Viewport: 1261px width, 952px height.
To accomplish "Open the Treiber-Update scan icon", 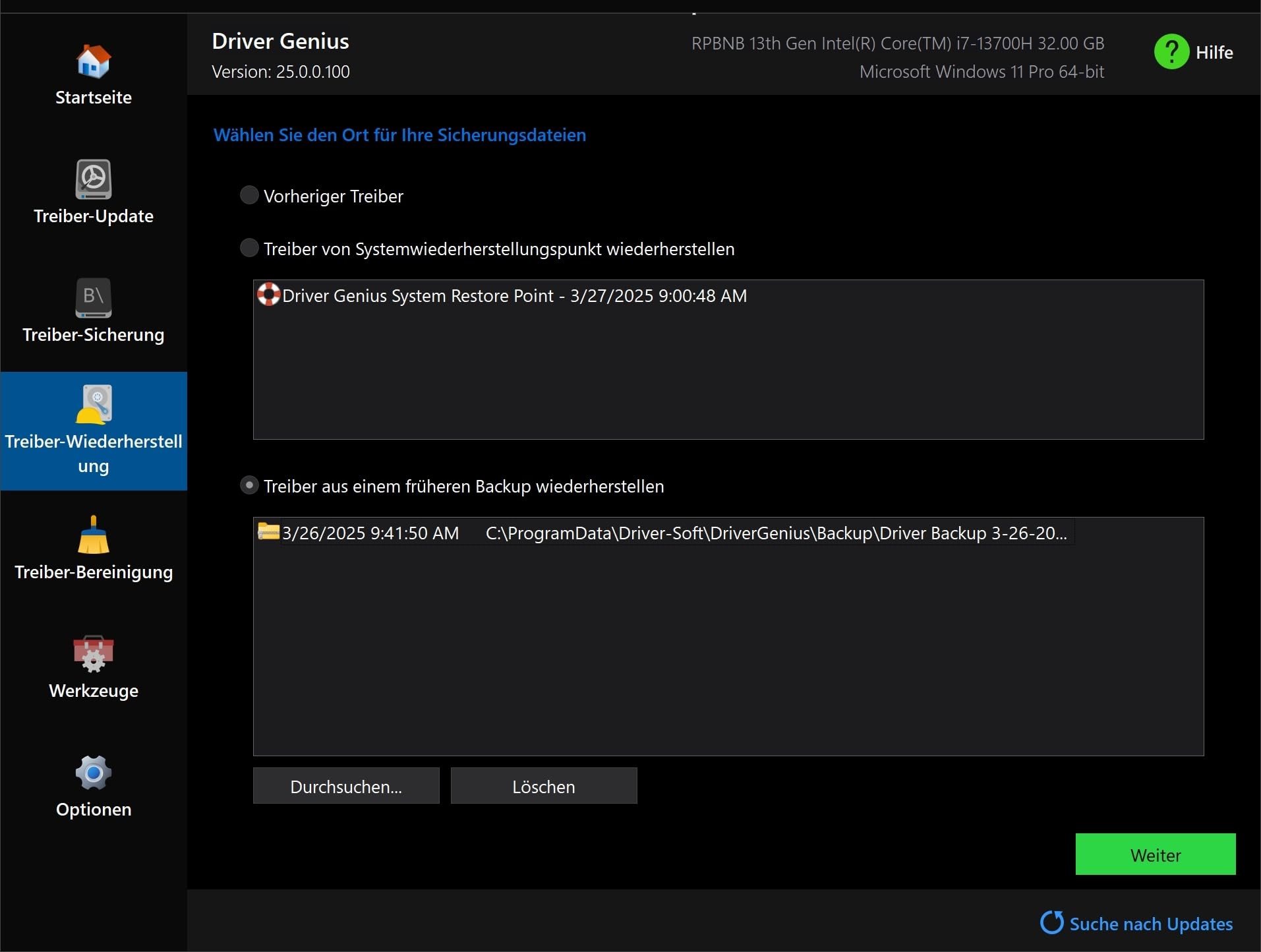I will click(x=94, y=179).
